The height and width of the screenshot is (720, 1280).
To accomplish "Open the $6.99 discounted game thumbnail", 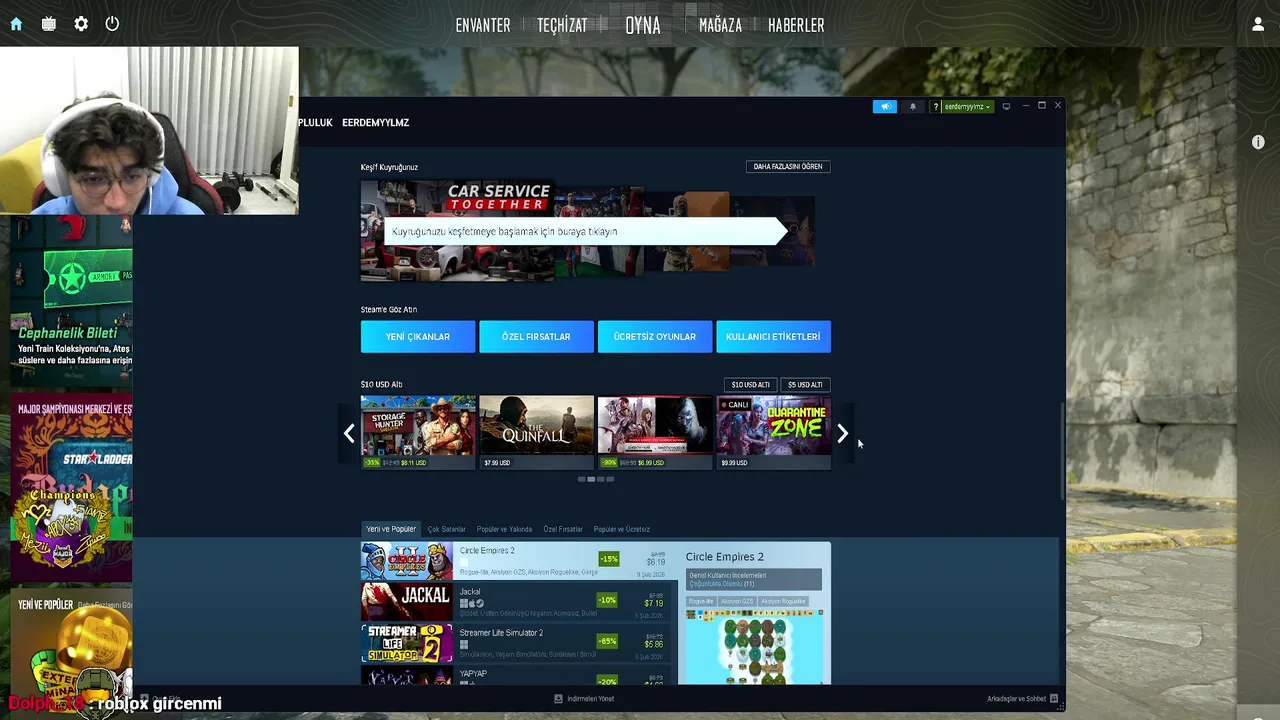I will [x=655, y=432].
